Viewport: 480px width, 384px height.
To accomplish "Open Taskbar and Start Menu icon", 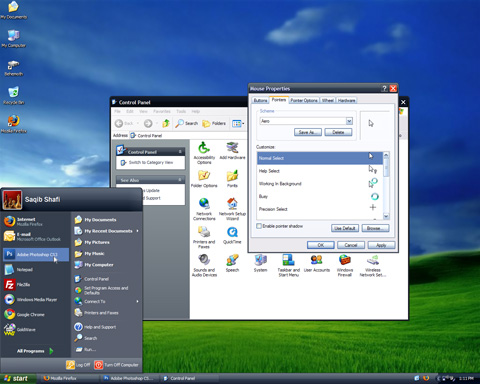I will 289,265.
